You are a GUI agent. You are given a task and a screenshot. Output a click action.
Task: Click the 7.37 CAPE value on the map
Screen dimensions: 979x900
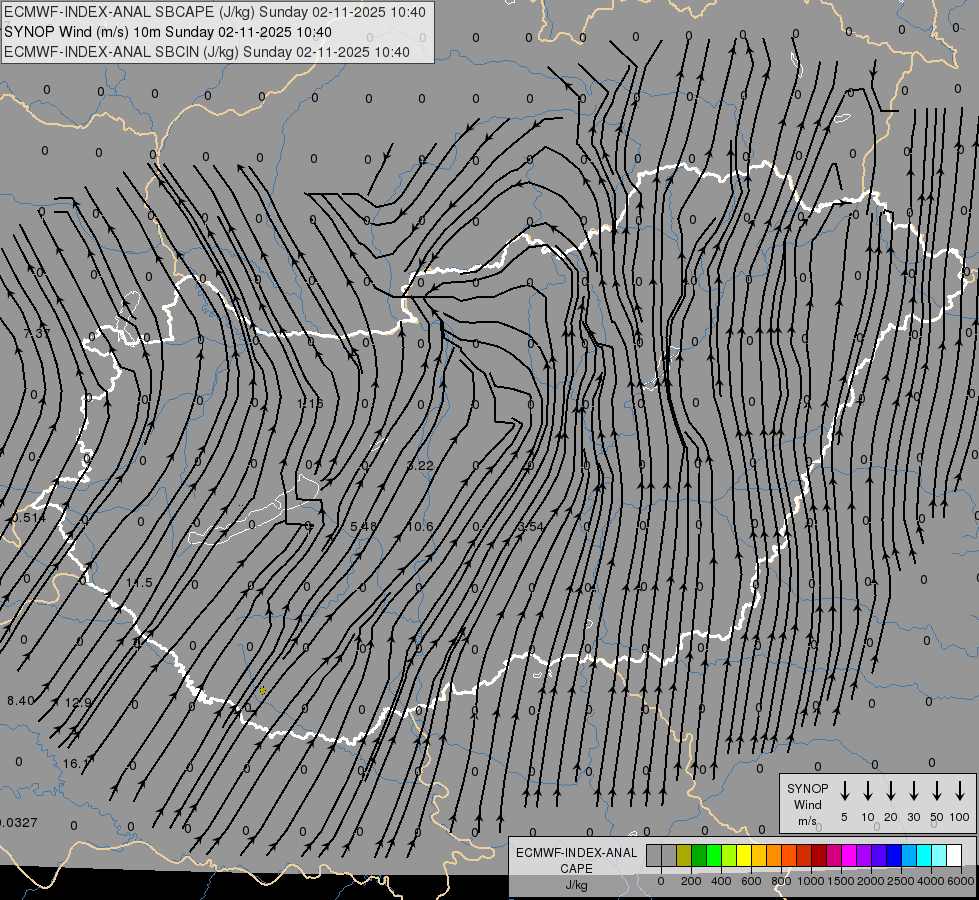click(x=37, y=334)
